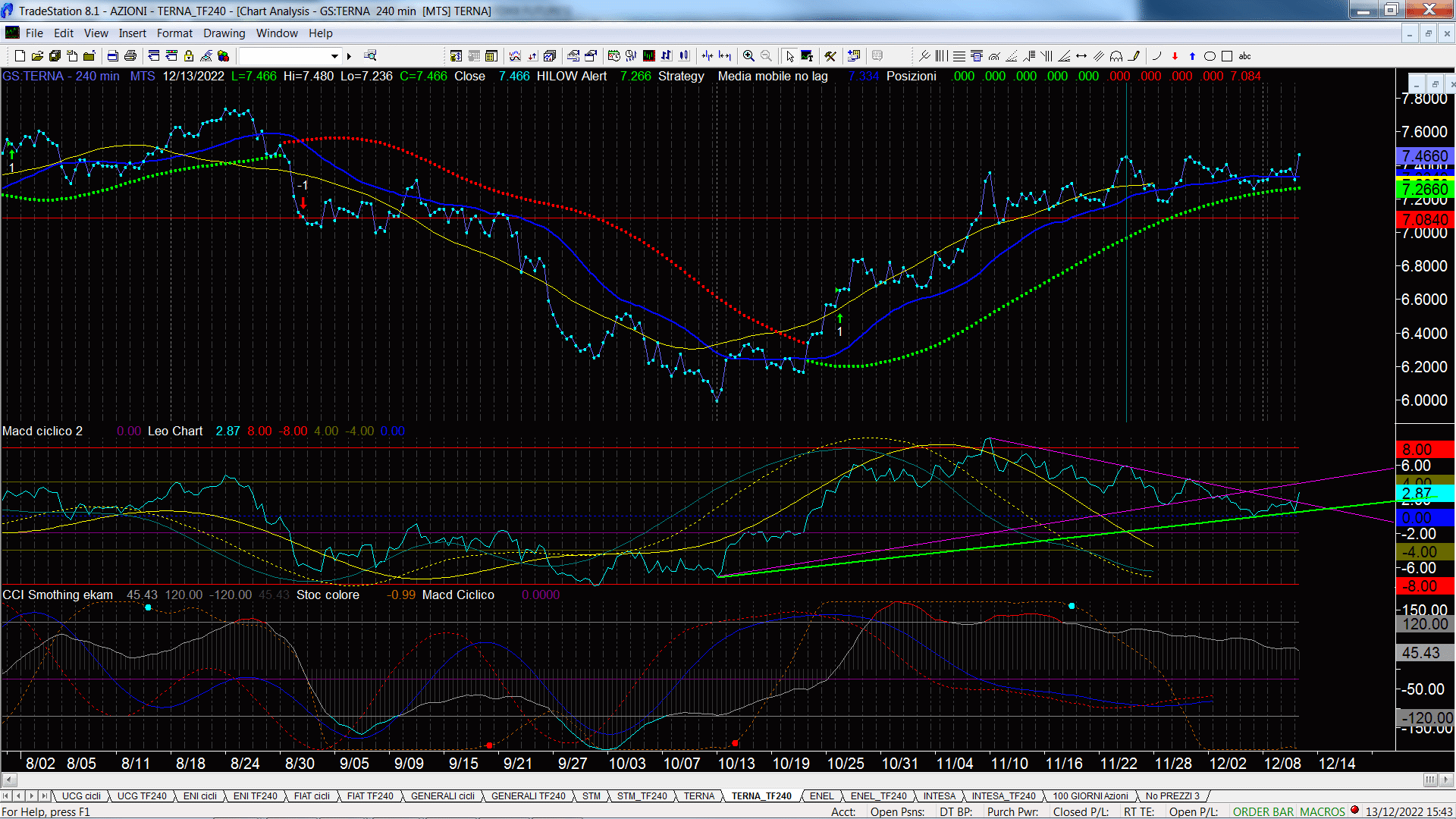Screen dimensions: 1456x819
Task: Open the Help menu
Action: [x=320, y=33]
